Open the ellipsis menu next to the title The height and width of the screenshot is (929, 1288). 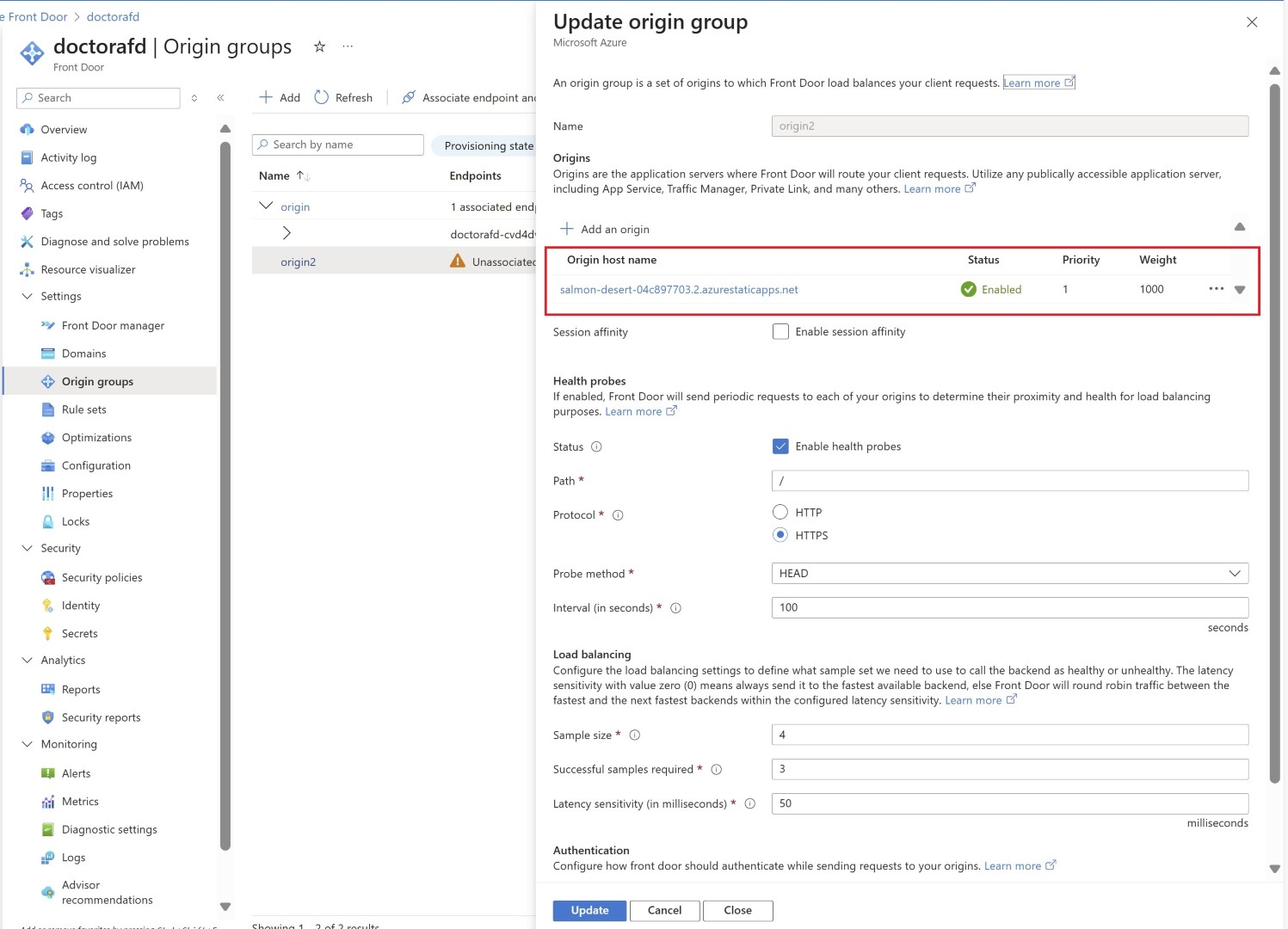[348, 46]
